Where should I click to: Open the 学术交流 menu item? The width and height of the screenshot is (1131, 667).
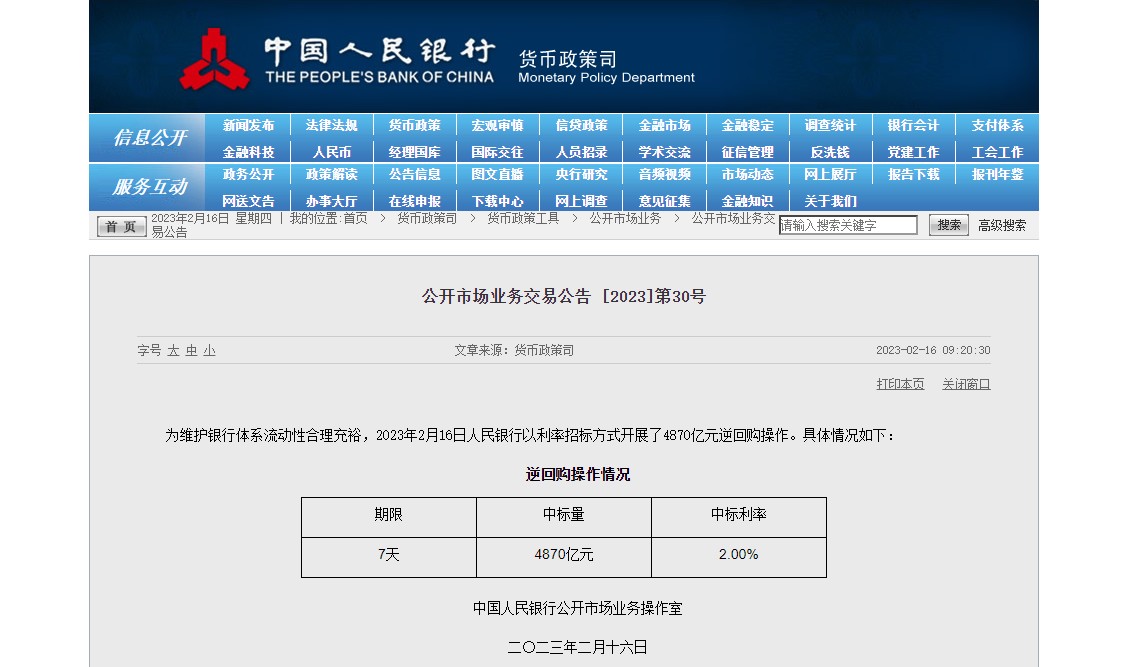(x=664, y=152)
